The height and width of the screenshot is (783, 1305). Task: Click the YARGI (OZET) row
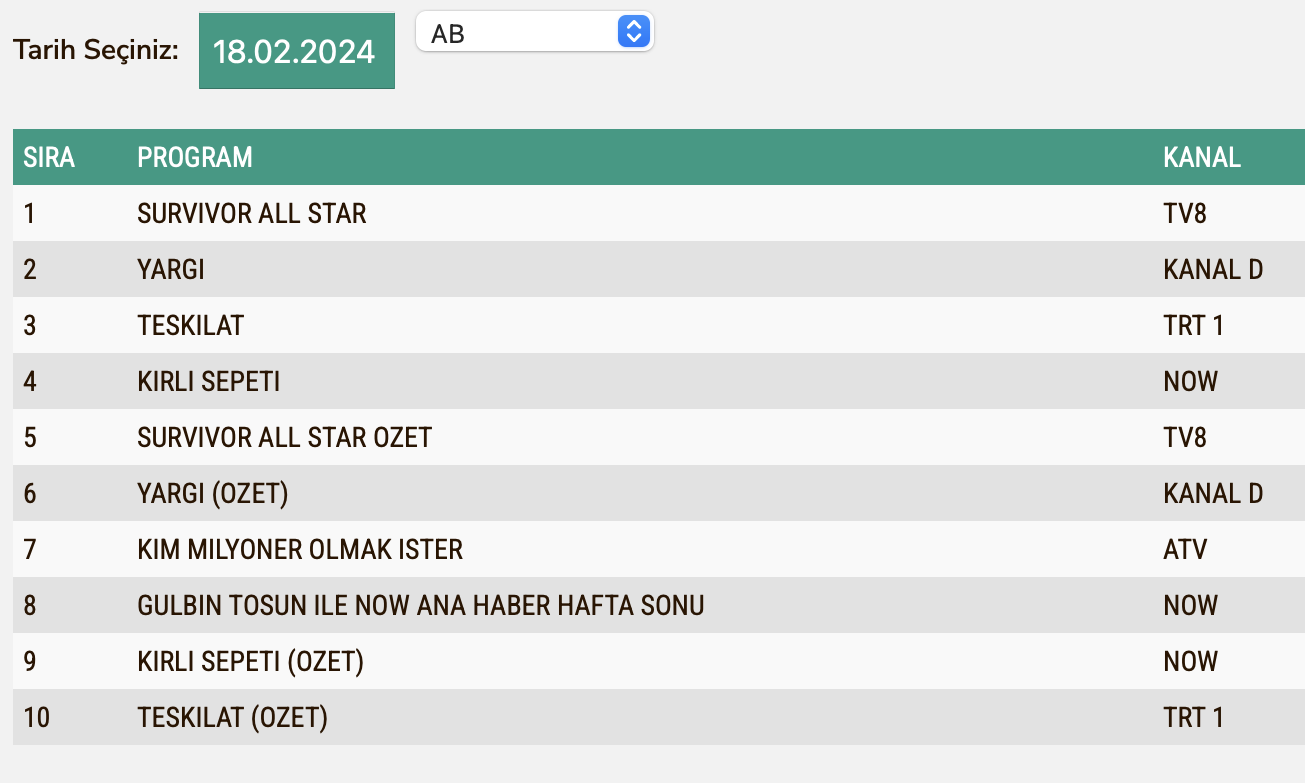[213, 493]
